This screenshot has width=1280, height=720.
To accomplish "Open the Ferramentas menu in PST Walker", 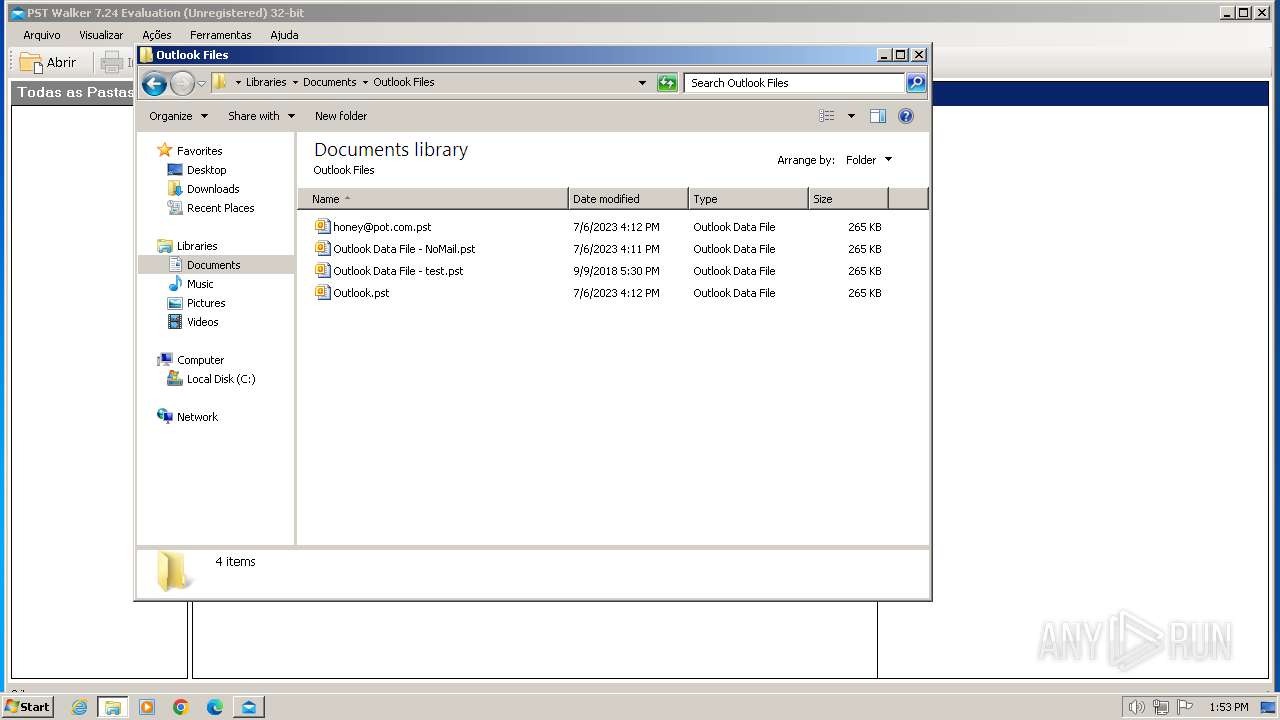I will click(x=221, y=35).
